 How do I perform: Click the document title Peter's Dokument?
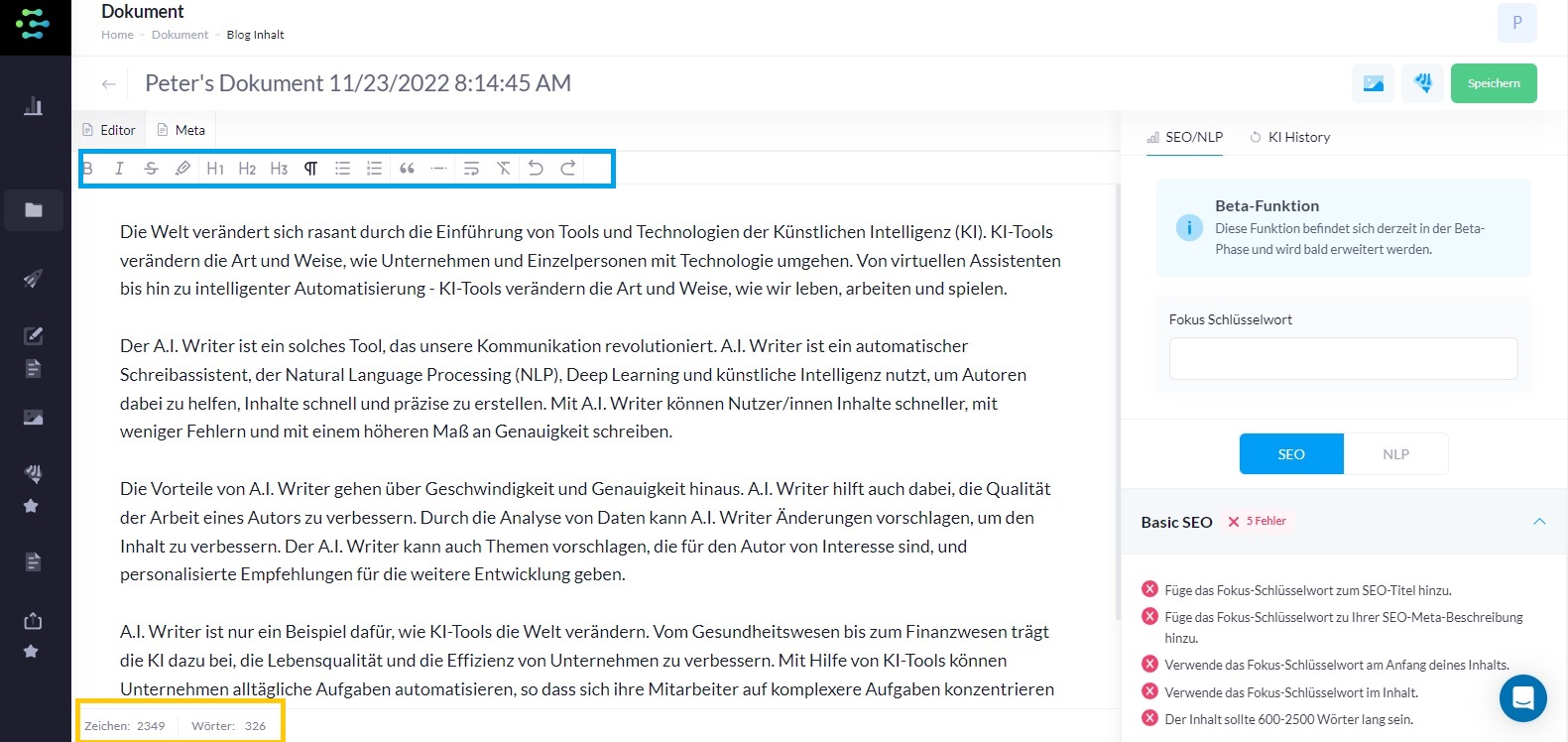click(x=358, y=83)
